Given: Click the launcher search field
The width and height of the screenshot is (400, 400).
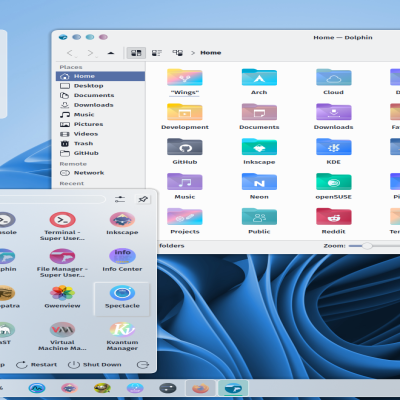Looking at the screenshot, I should (x=52, y=199).
